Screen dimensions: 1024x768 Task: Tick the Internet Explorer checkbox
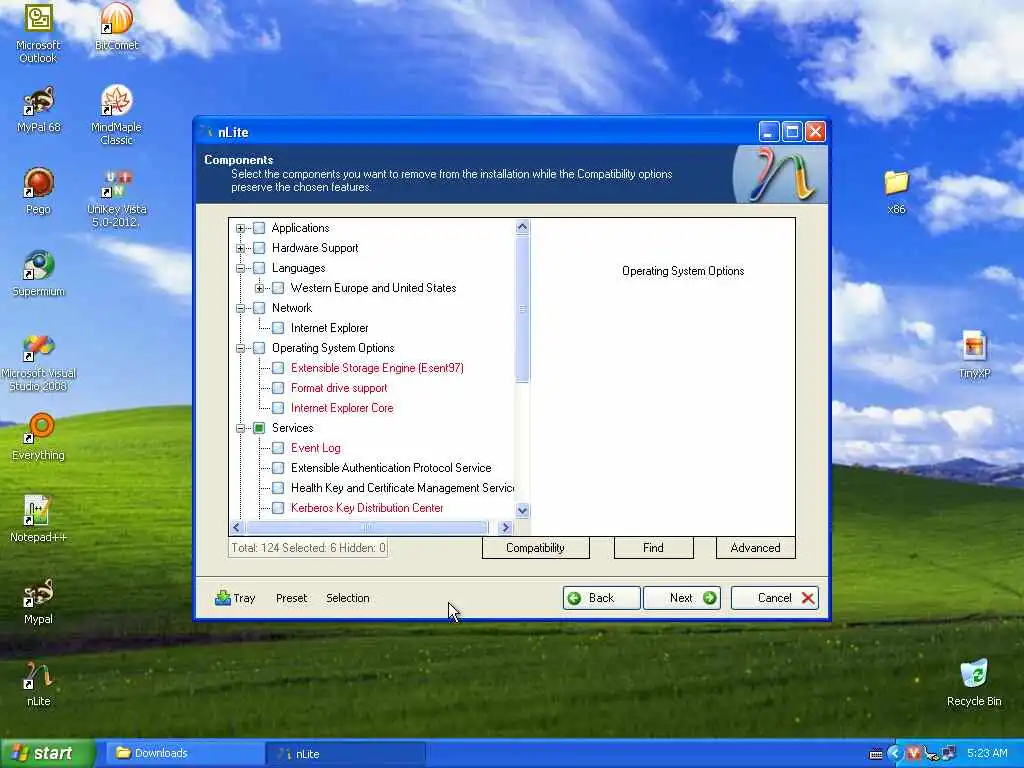tap(278, 328)
